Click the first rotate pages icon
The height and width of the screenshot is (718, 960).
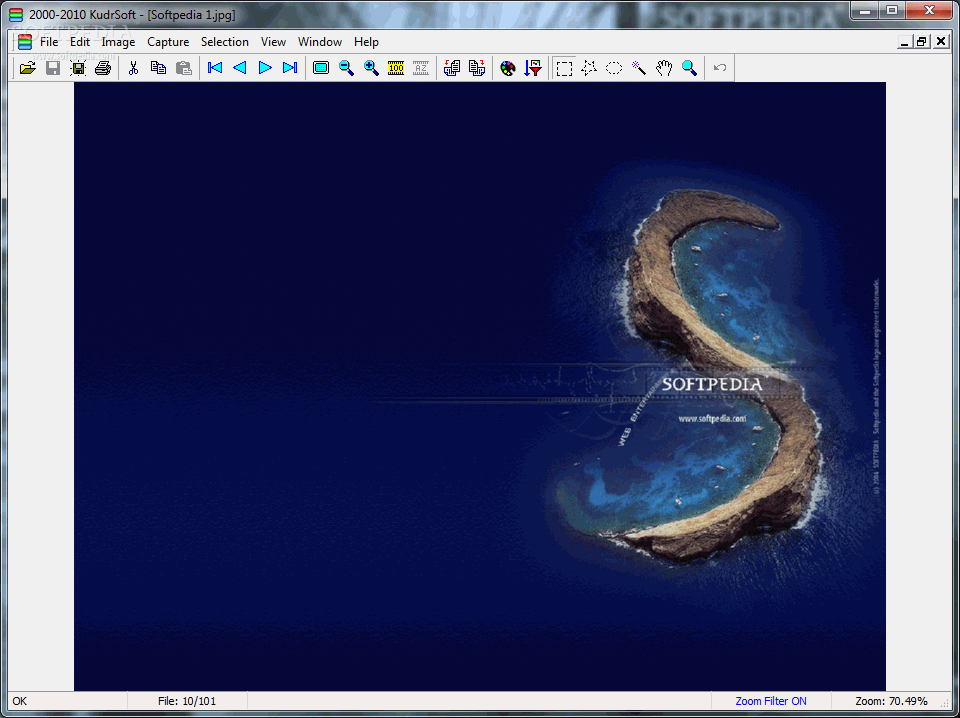point(452,68)
